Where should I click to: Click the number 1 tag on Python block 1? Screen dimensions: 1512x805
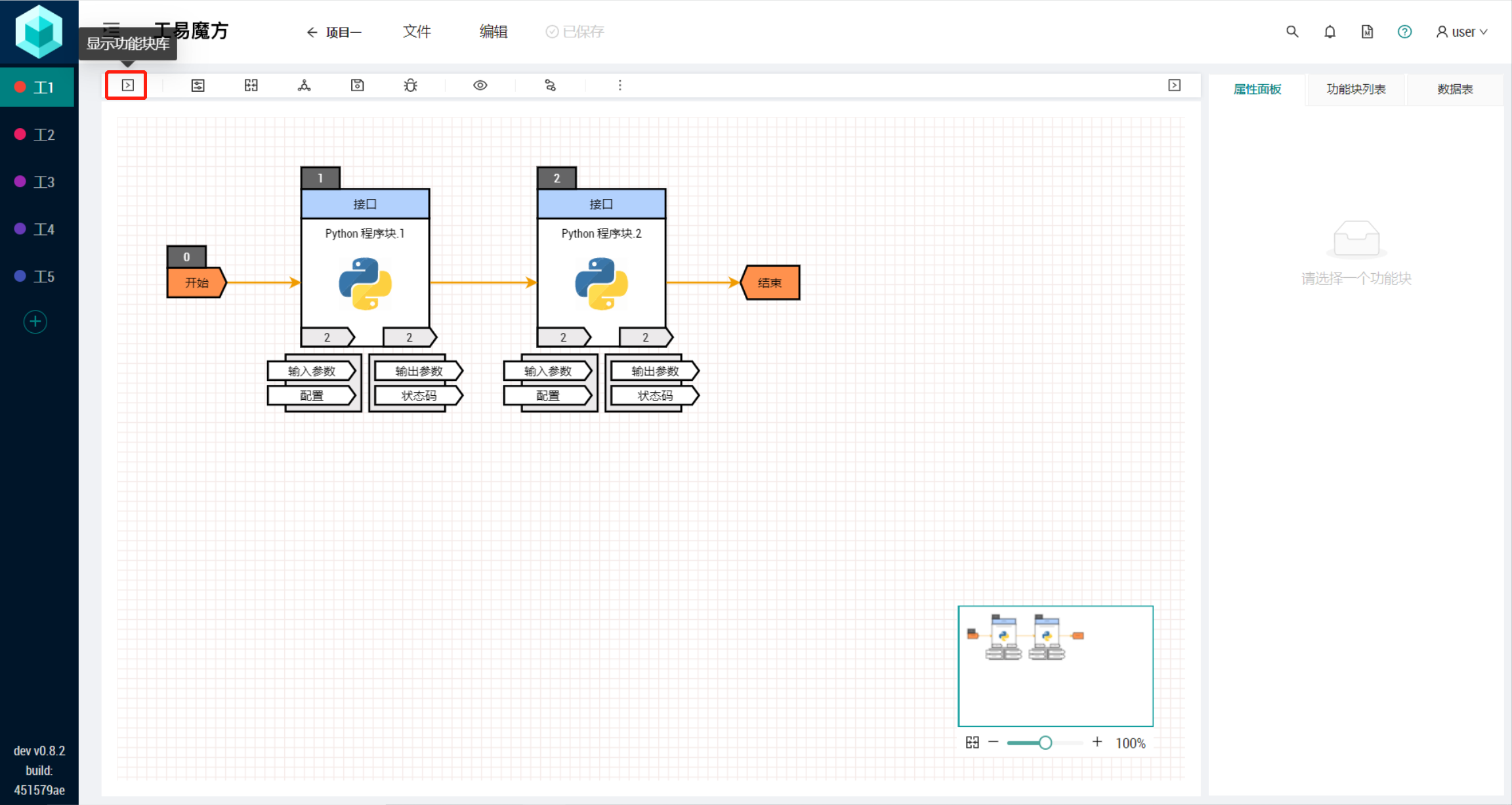click(320, 178)
